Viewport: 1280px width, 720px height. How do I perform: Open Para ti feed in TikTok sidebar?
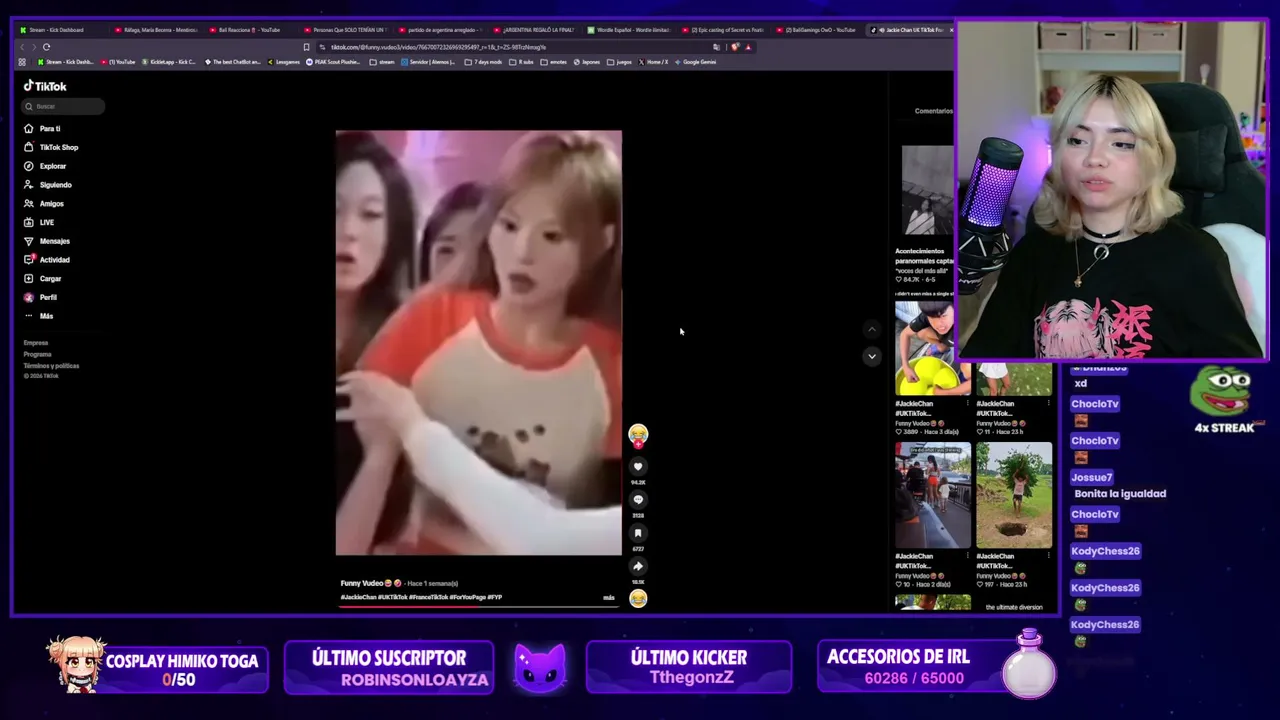click(x=43, y=129)
